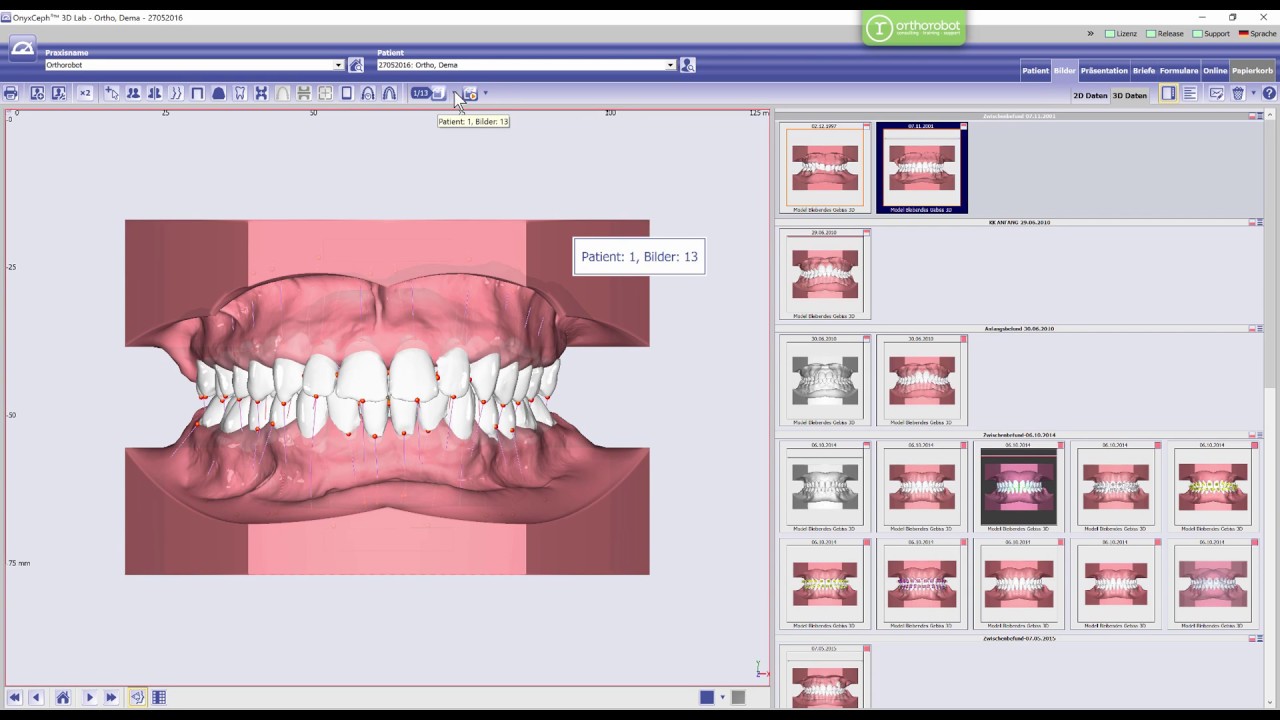Switch to the text list view icon
The width and height of the screenshot is (1280, 720).
[x=1190, y=93]
